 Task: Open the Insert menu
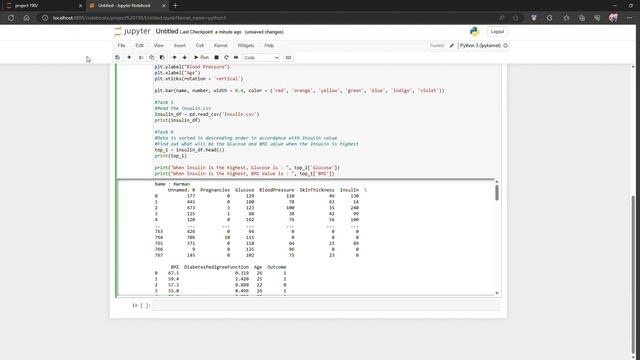tap(180, 46)
